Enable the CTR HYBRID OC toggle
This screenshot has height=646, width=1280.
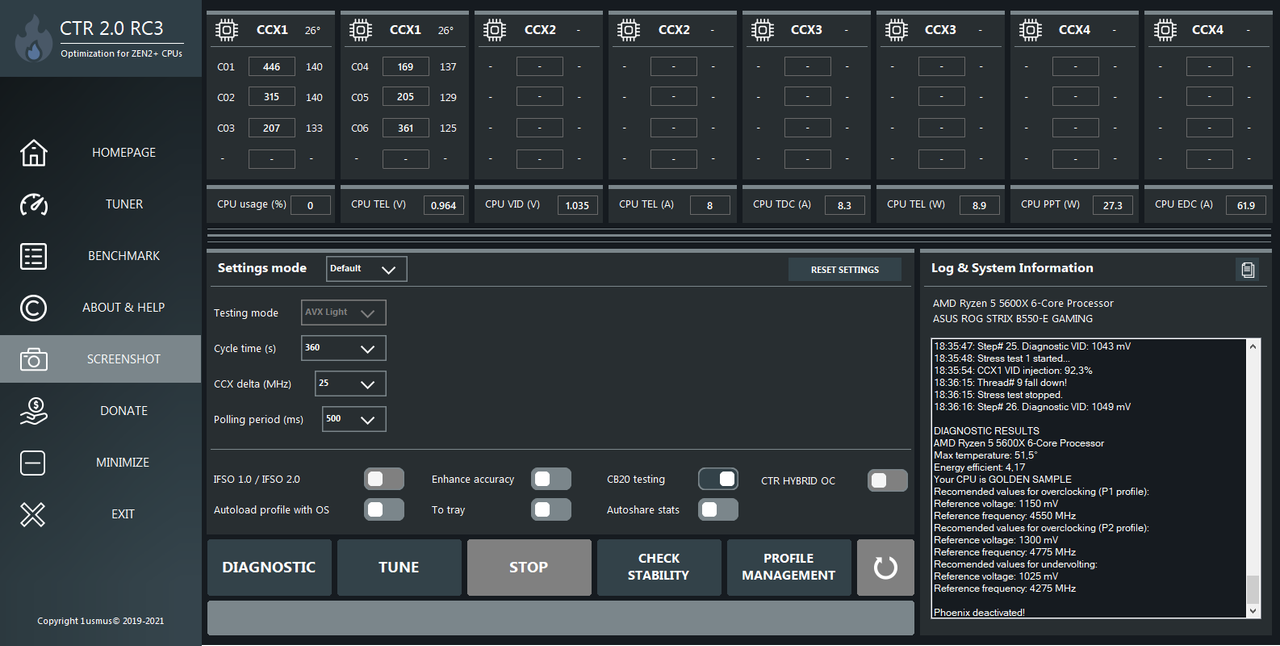point(888,480)
